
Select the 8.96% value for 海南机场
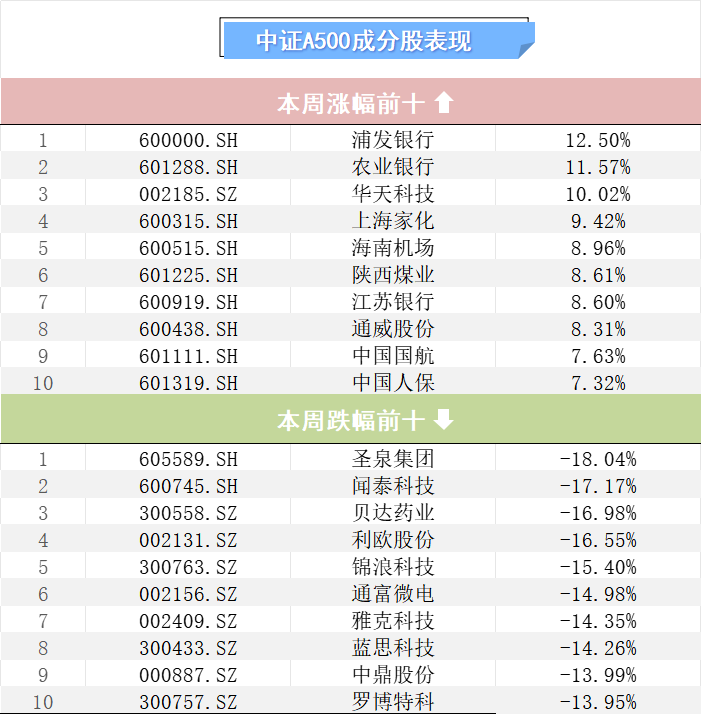point(597,248)
